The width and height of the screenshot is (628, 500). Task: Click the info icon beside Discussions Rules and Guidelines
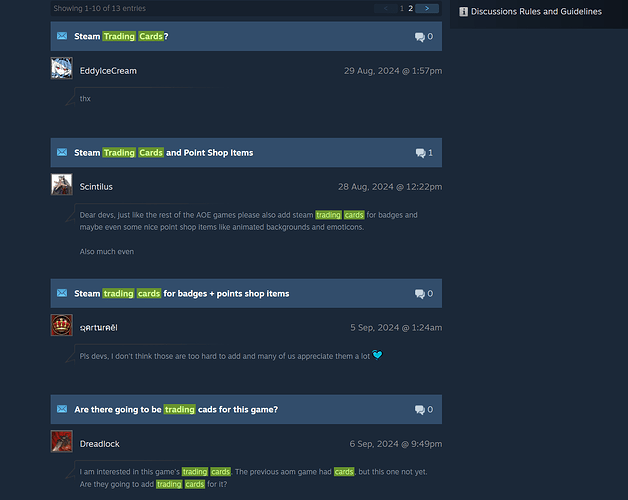[x=463, y=12]
